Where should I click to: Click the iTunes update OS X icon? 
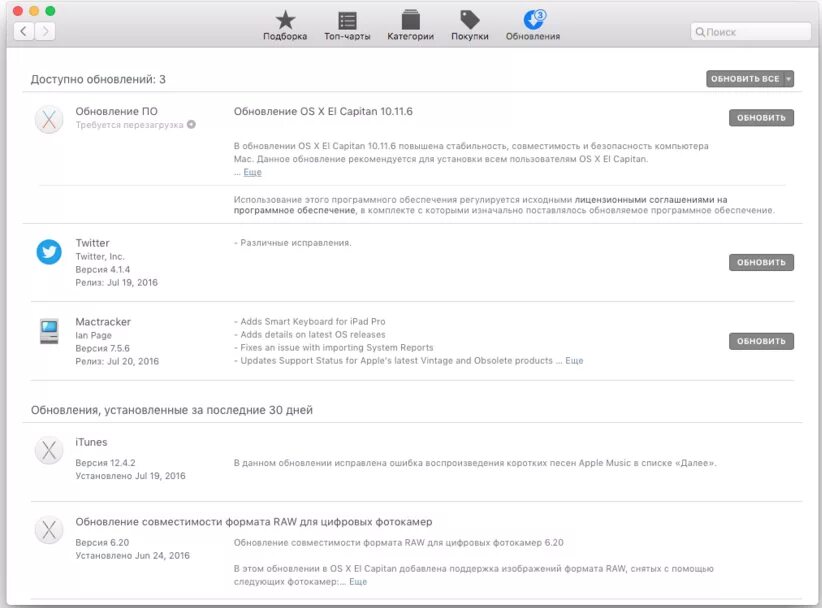tap(49, 450)
